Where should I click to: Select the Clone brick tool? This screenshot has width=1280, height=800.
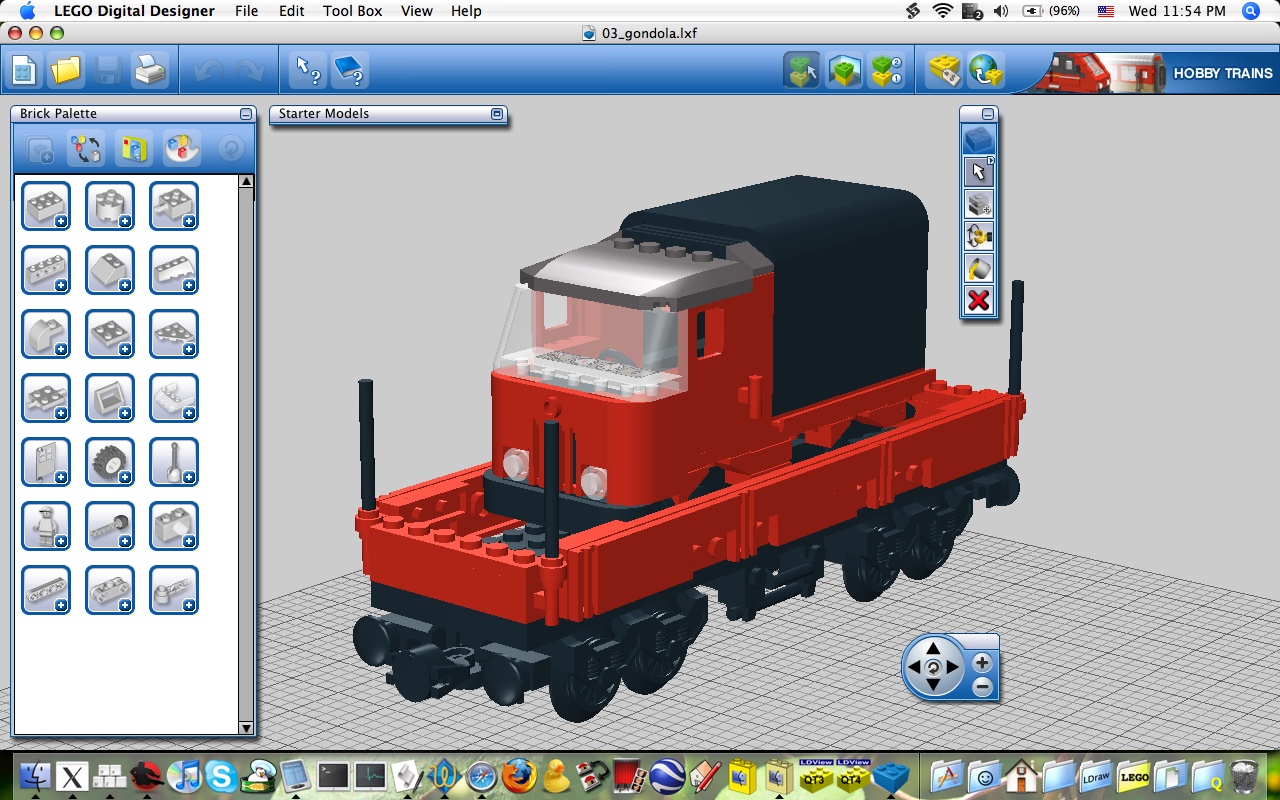979,204
